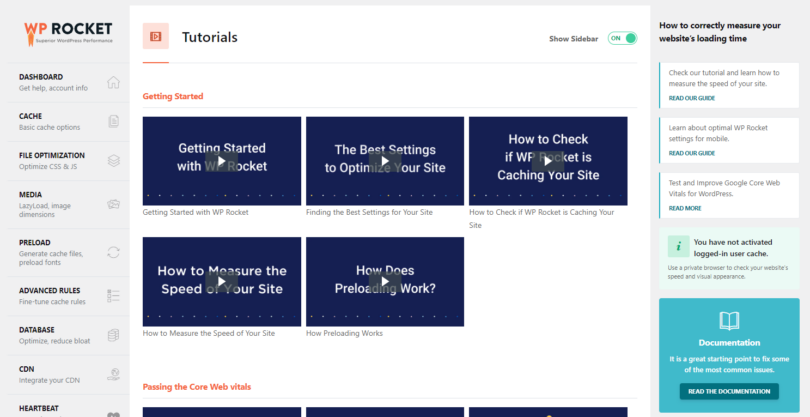Screen dimensions: 810x417
Task: Click the Check our tutorial description text
Action: (x=724, y=78)
